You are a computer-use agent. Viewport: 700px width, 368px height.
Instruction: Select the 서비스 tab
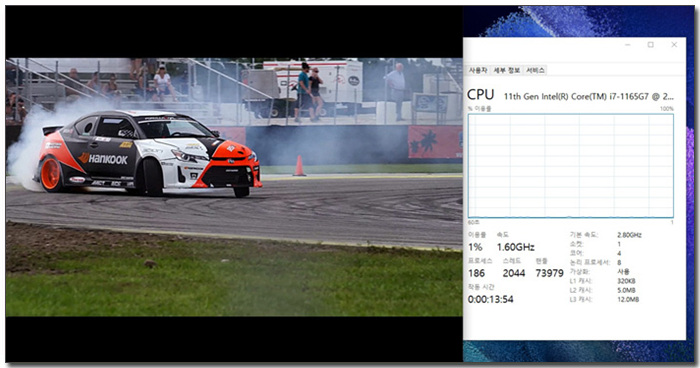[535, 71]
